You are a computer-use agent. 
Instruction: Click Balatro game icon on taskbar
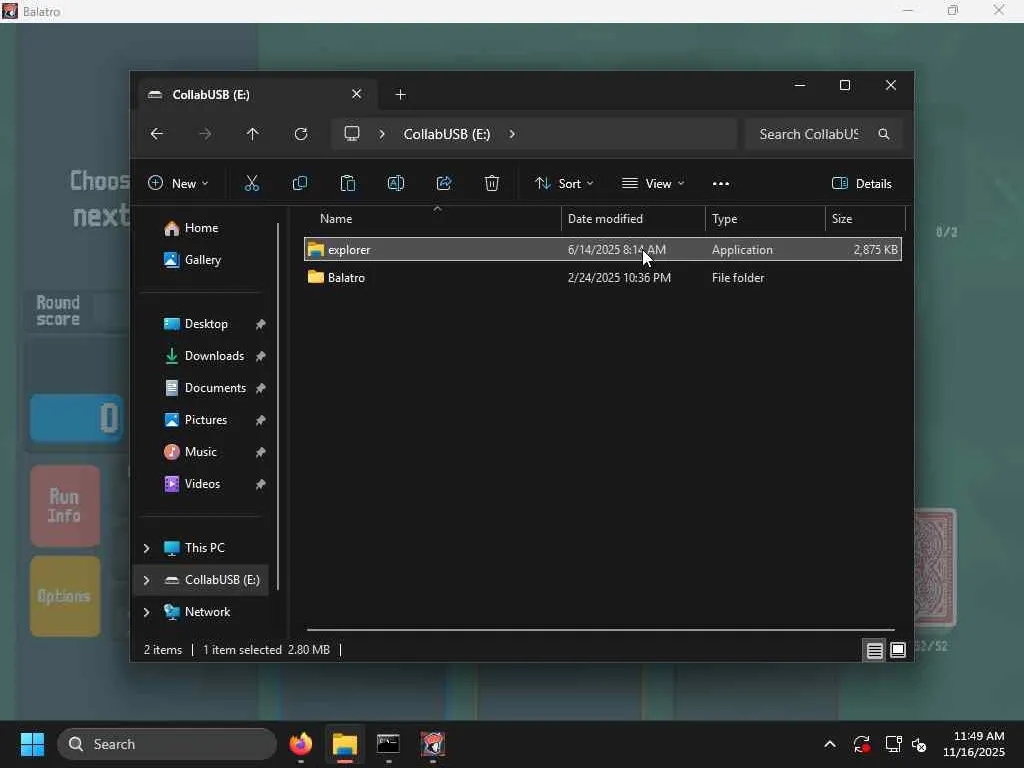point(432,744)
